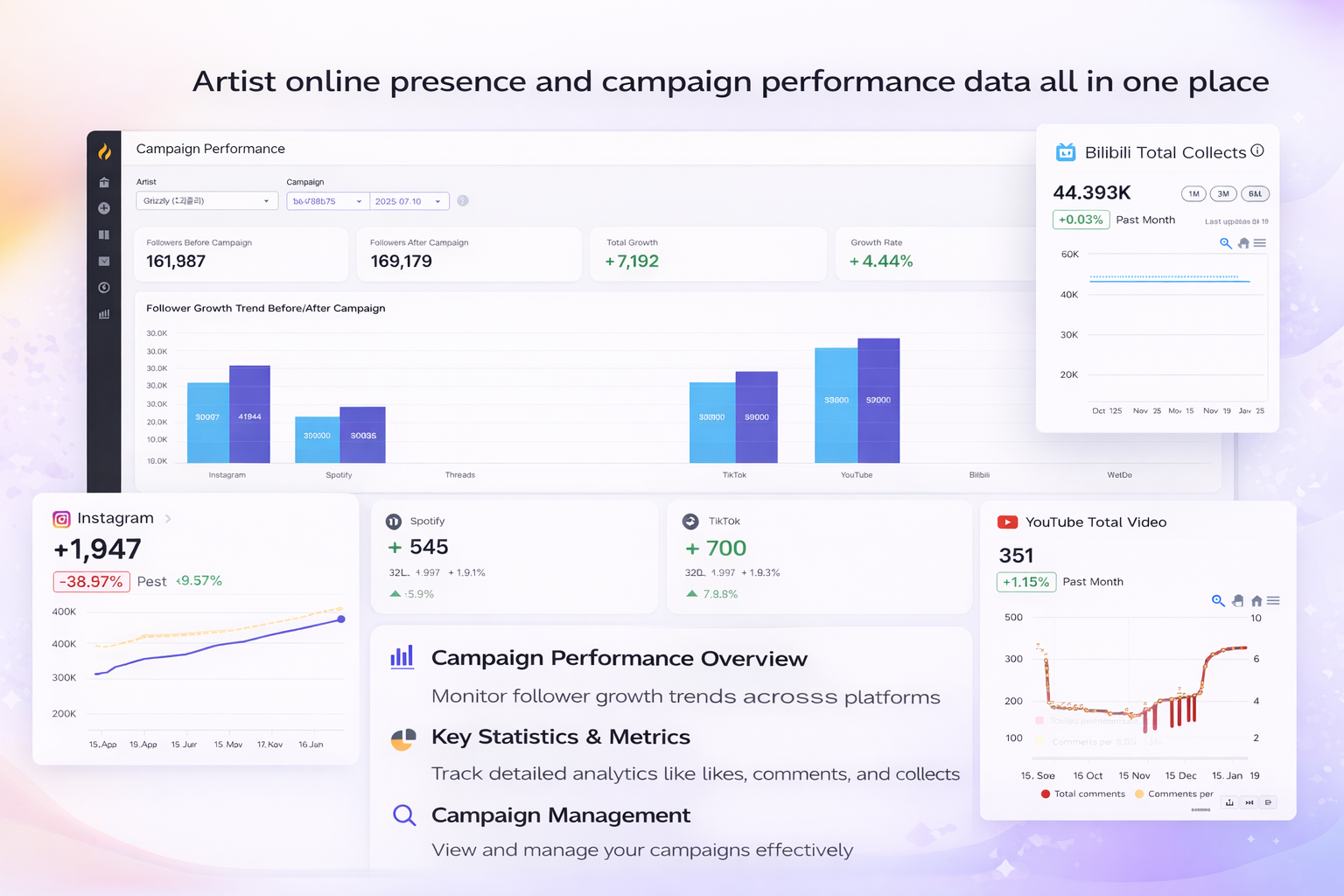Click the plus circle icon in the sidebar
1344x896 pixels.
click(x=104, y=208)
